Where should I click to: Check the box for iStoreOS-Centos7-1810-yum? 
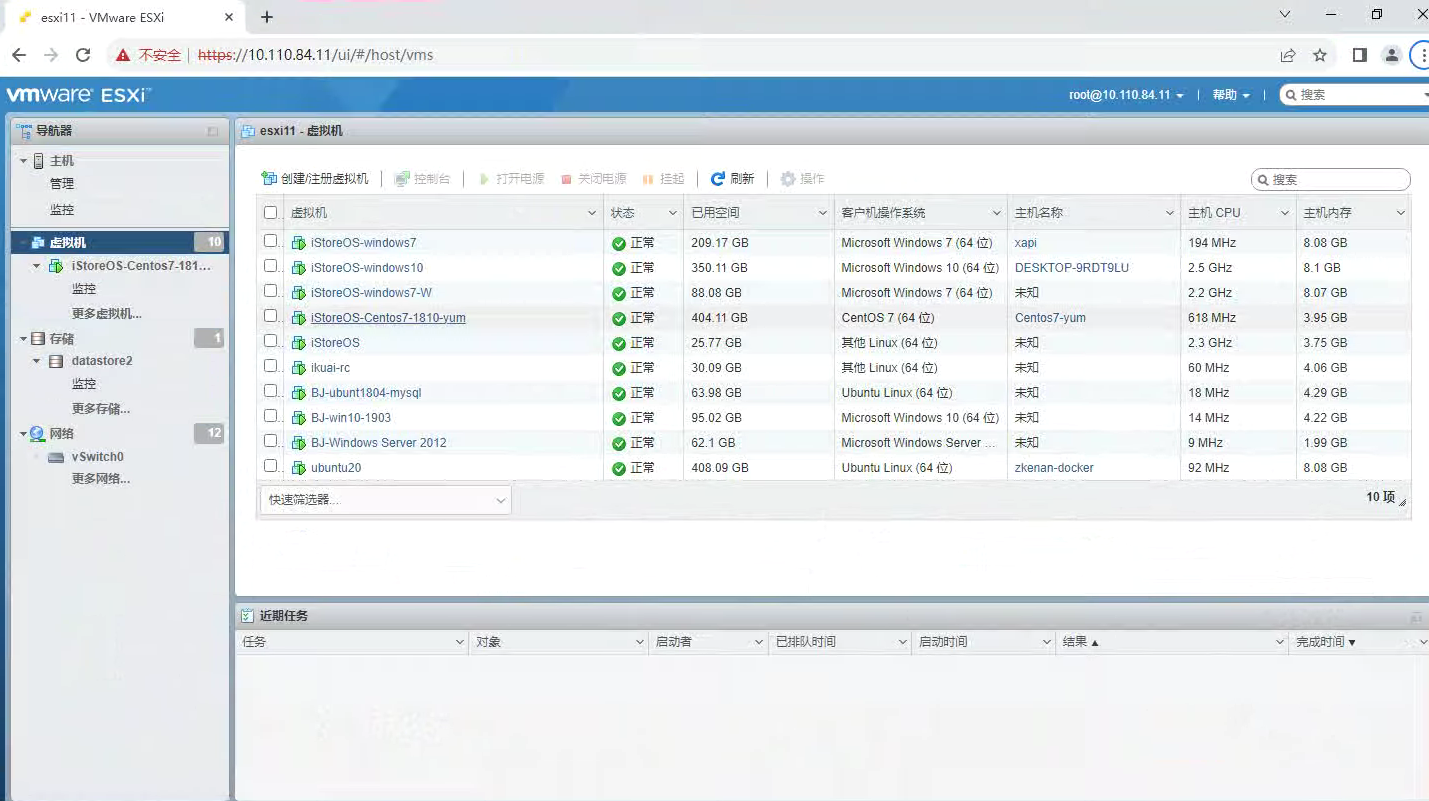(270, 316)
